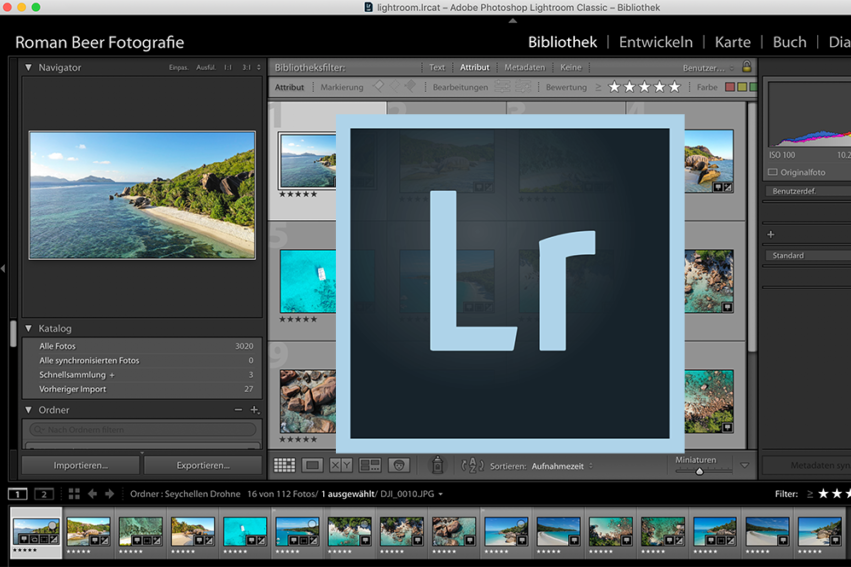This screenshot has width=851, height=567.
Task: Open the Bibliothek module
Action: click(x=562, y=42)
